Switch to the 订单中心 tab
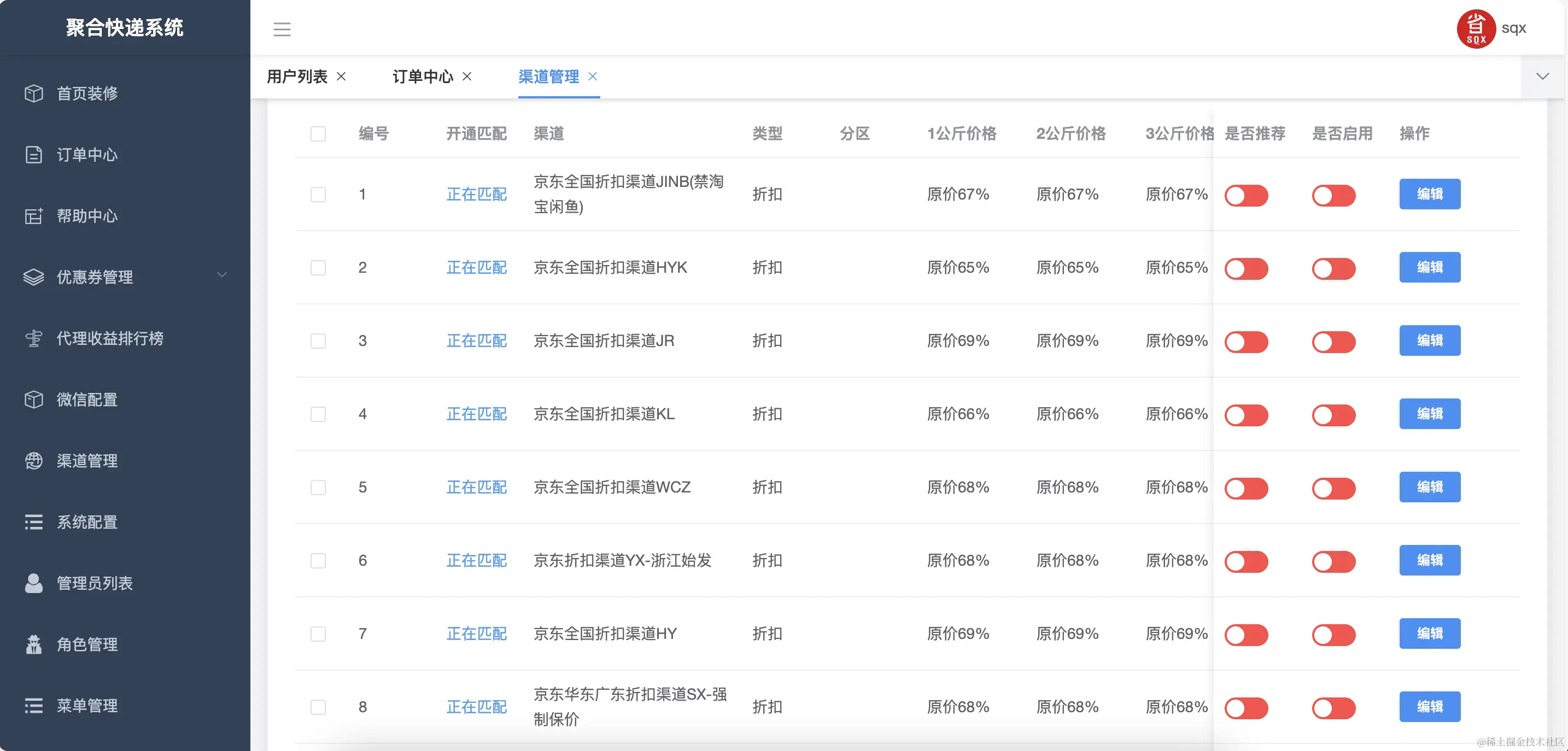 point(423,77)
